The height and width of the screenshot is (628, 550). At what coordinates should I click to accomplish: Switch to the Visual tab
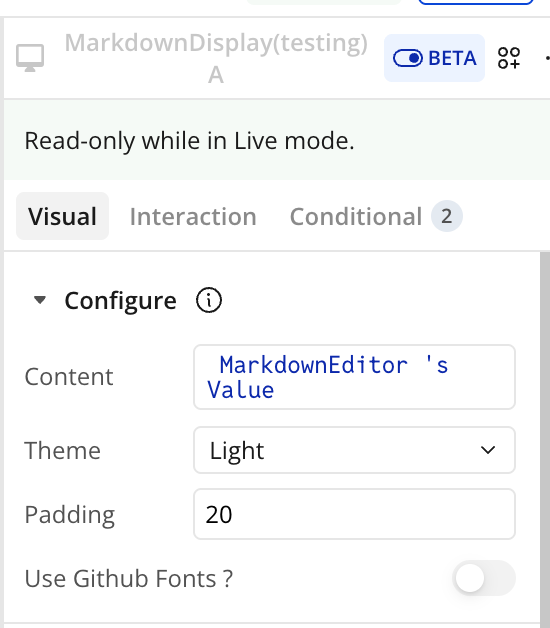pyautogui.click(x=62, y=216)
